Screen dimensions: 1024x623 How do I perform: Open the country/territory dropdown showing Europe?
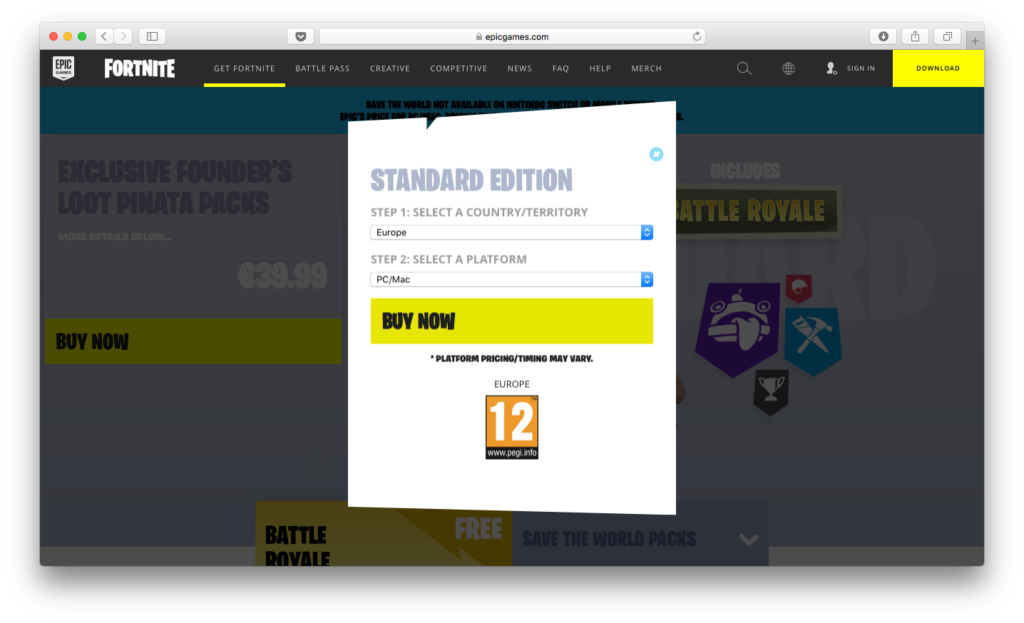(x=512, y=232)
